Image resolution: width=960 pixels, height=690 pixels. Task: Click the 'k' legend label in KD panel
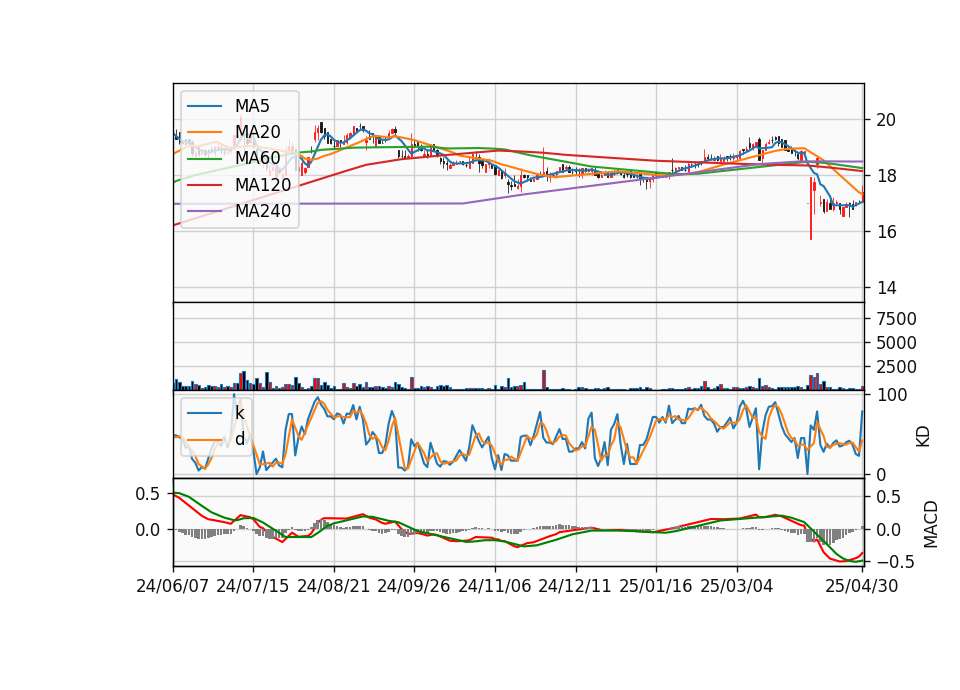[x=240, y=413]
